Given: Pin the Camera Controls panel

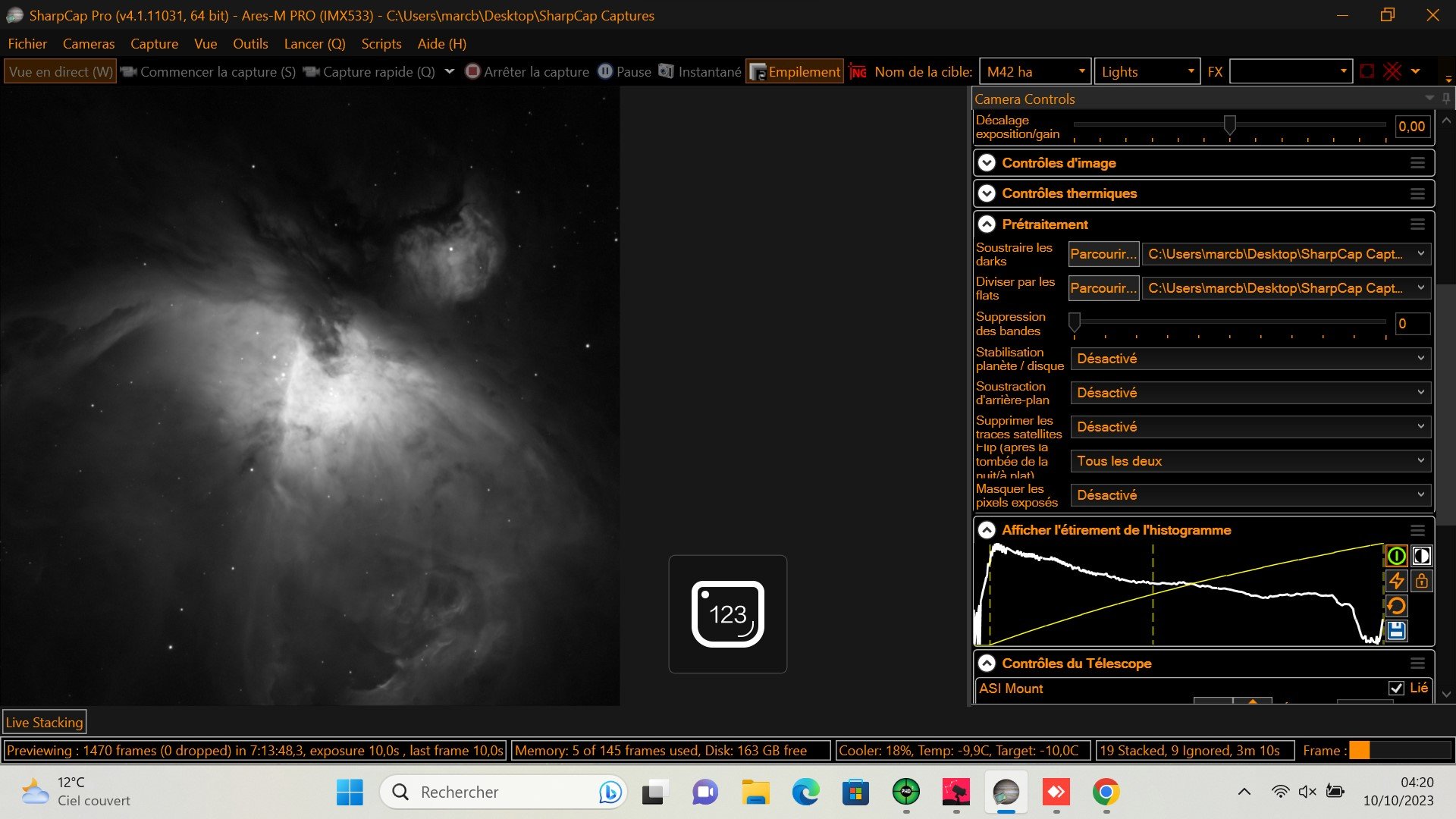Looking at the screenshot, I should pyautogui.click(x=1446, y=99).
